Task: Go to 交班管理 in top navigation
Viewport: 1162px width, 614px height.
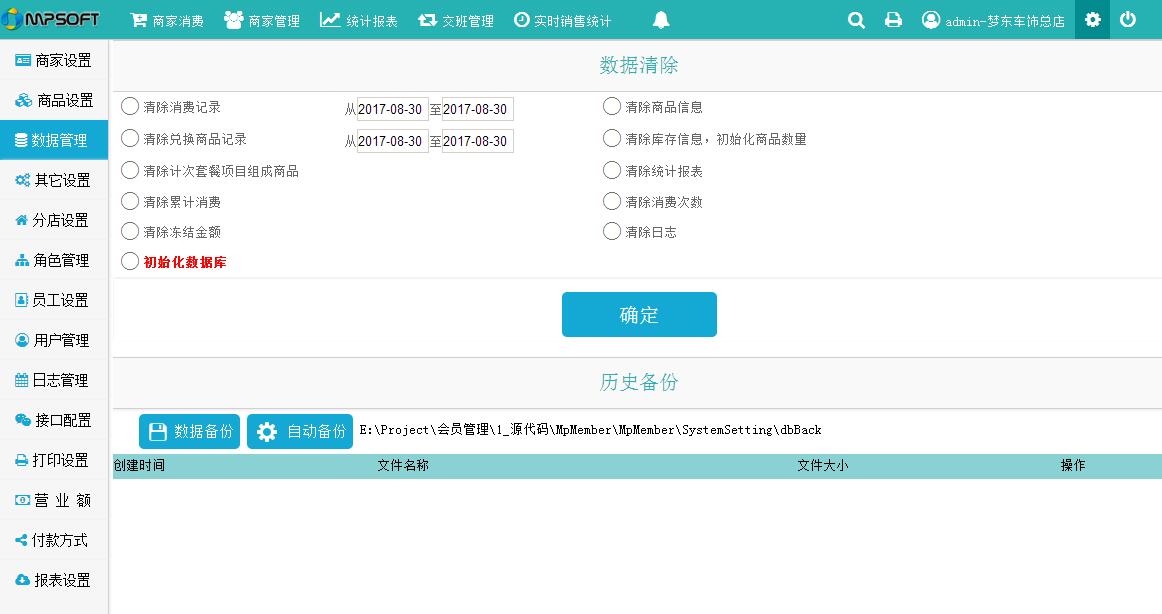Action: coord(456,21)
